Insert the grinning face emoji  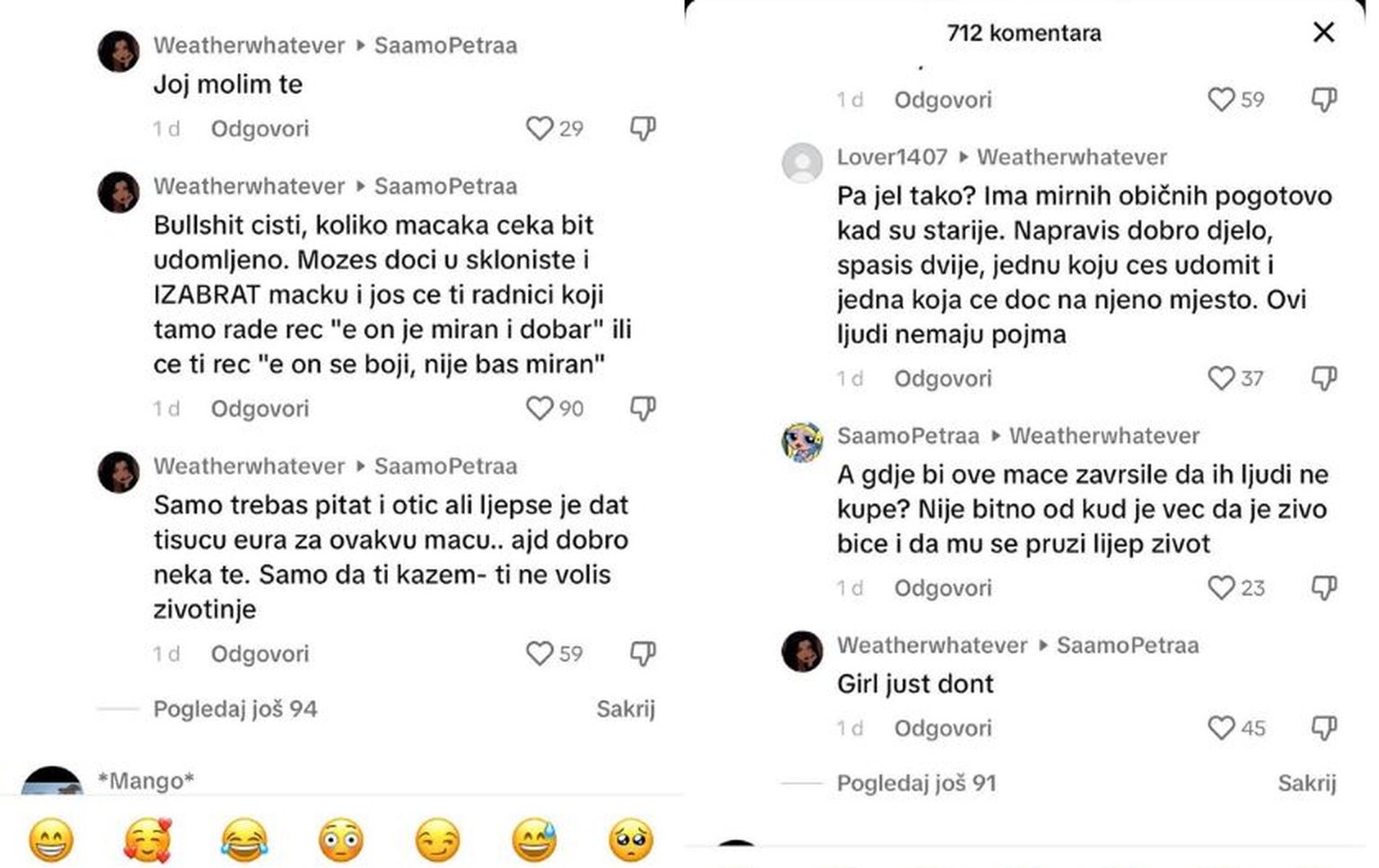pos(51,840)
